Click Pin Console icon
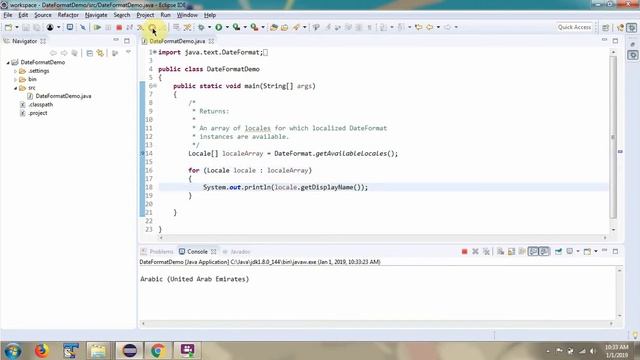The height and width of the screenshot is (360, 640). pyautogui.click(x=558, y=251)
